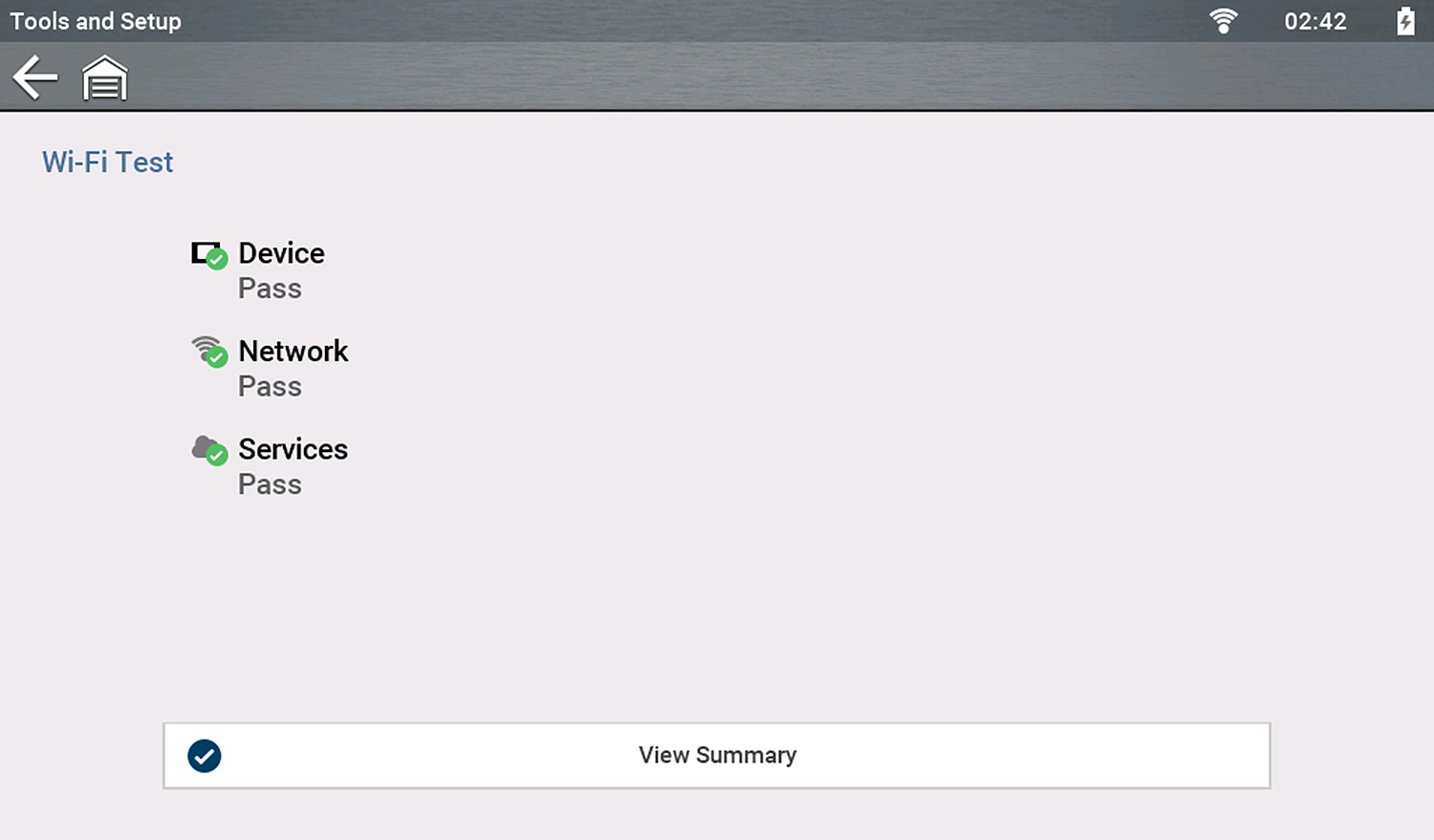The image size is (1434, 840).
Task: Tap the Wi-Fi signal status icon
Action: (1223, 21)
